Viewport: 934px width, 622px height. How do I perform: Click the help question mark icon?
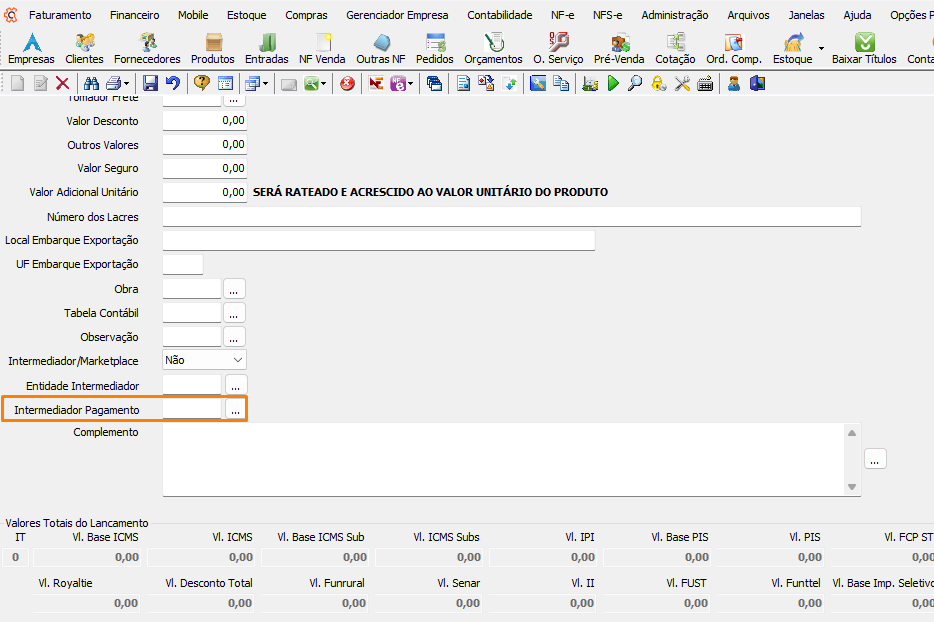[x=202, y=83]
